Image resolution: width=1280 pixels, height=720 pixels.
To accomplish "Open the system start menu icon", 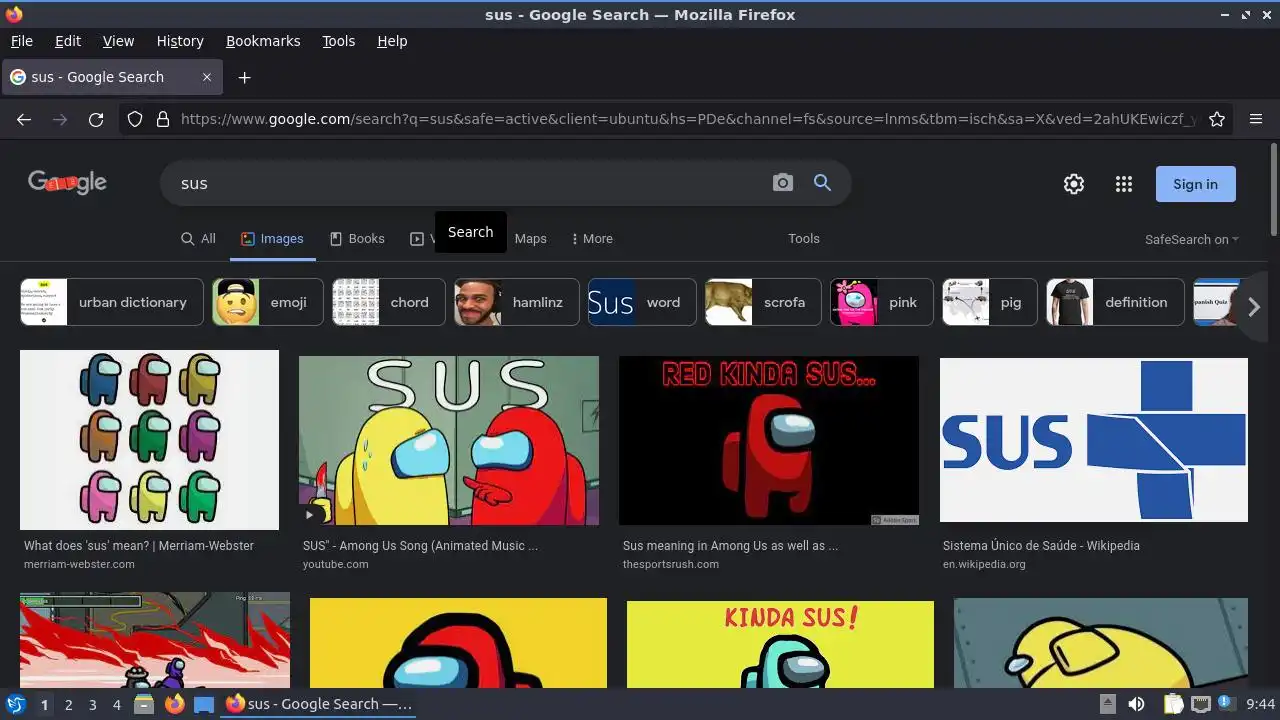I will (15, 704).
